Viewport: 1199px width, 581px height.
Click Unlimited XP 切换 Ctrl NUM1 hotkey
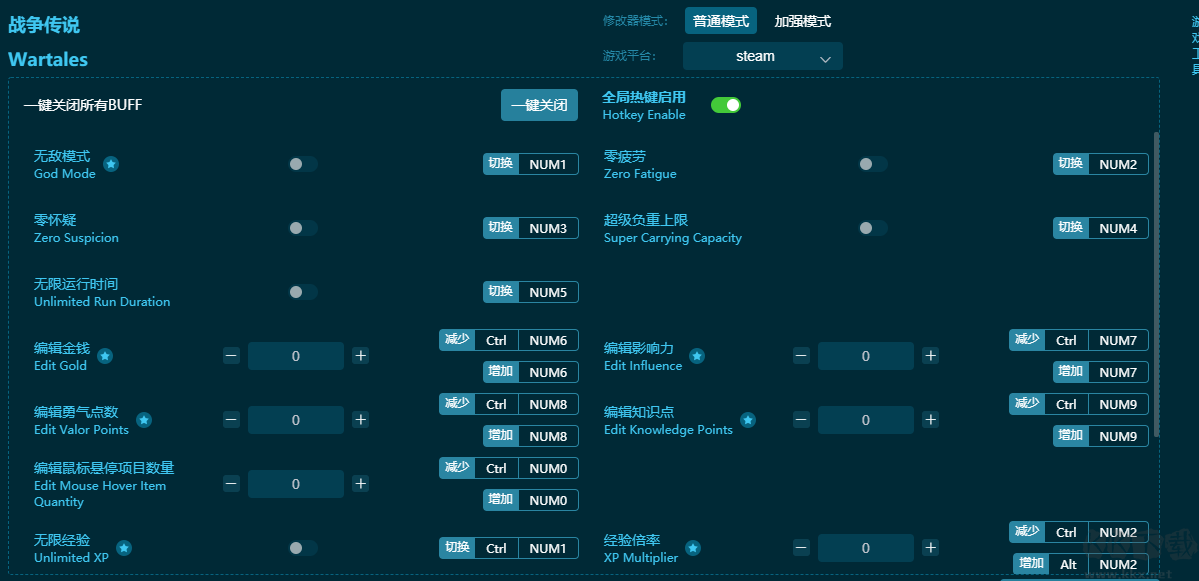pyautogui.click(x=509, y=548)
